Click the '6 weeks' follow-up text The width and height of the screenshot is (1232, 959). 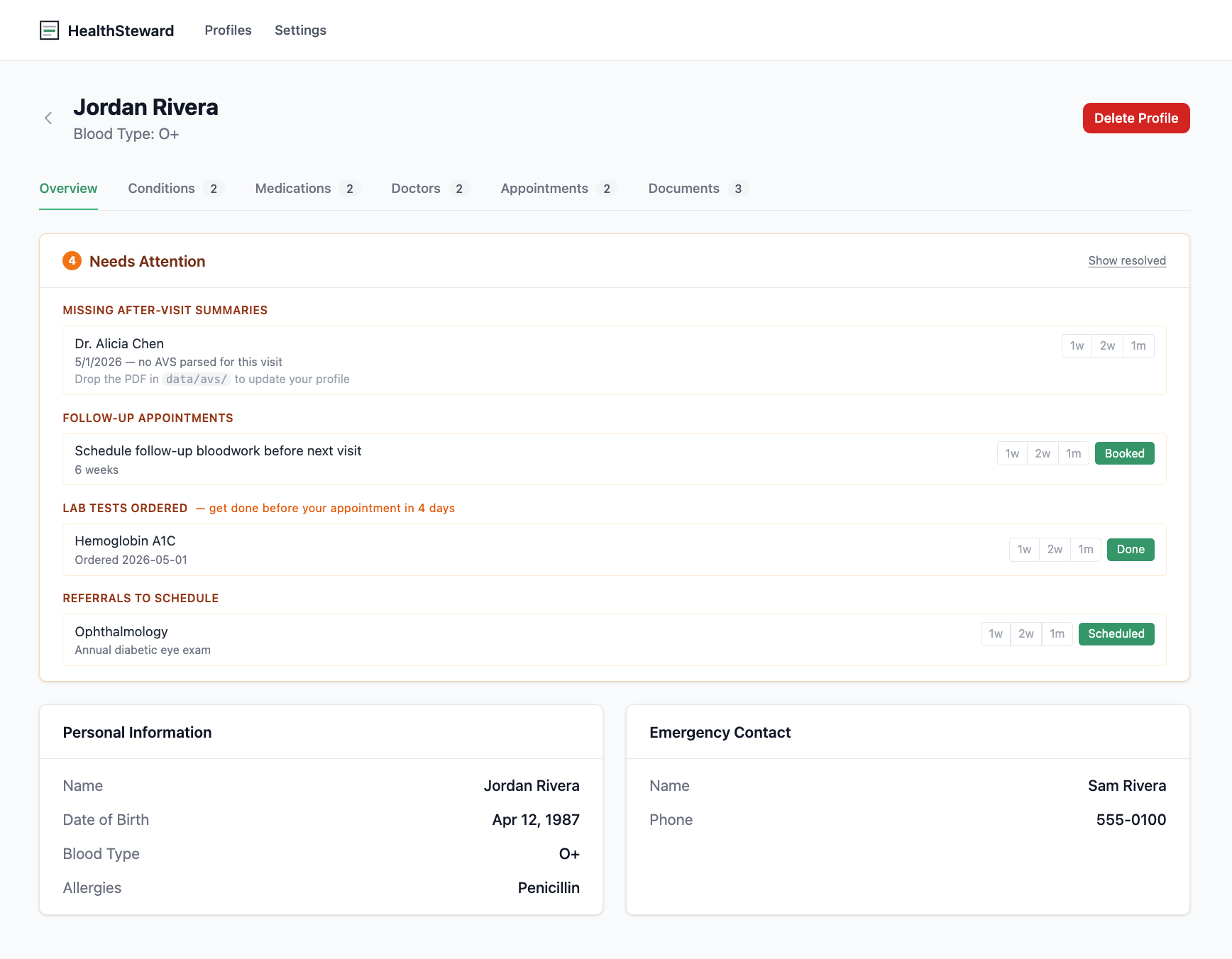[x=97, y=470]
